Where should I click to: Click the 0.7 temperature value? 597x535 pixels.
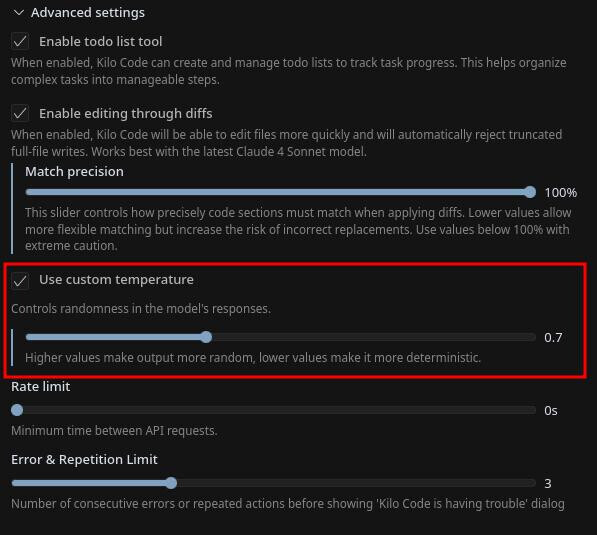[553, 338]
